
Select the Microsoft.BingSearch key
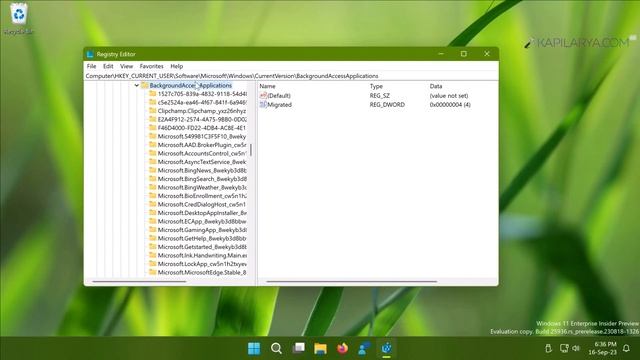(202, 179)
